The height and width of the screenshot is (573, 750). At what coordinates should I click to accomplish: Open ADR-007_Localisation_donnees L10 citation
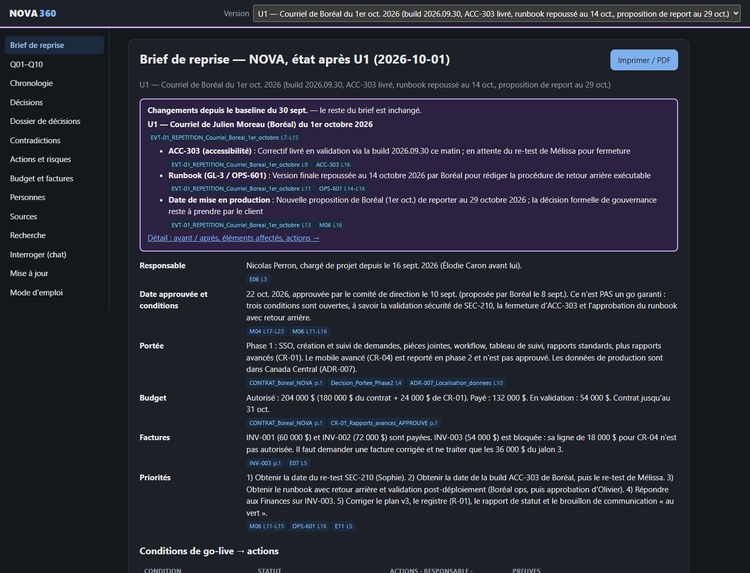pos(456,383)
